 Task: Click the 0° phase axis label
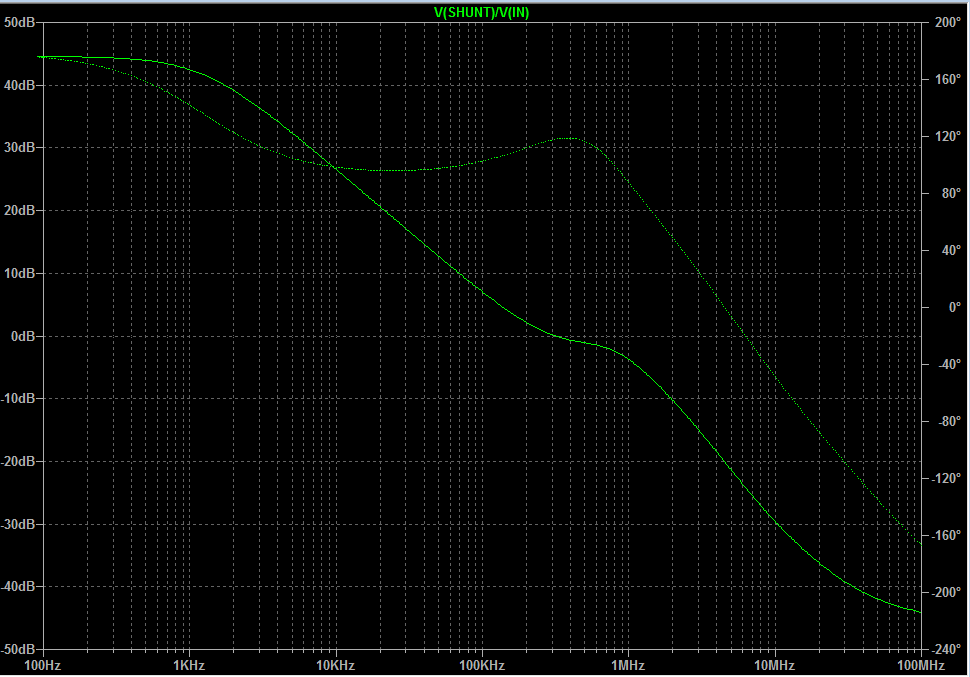pyautogui.click(x=955, y=308)
